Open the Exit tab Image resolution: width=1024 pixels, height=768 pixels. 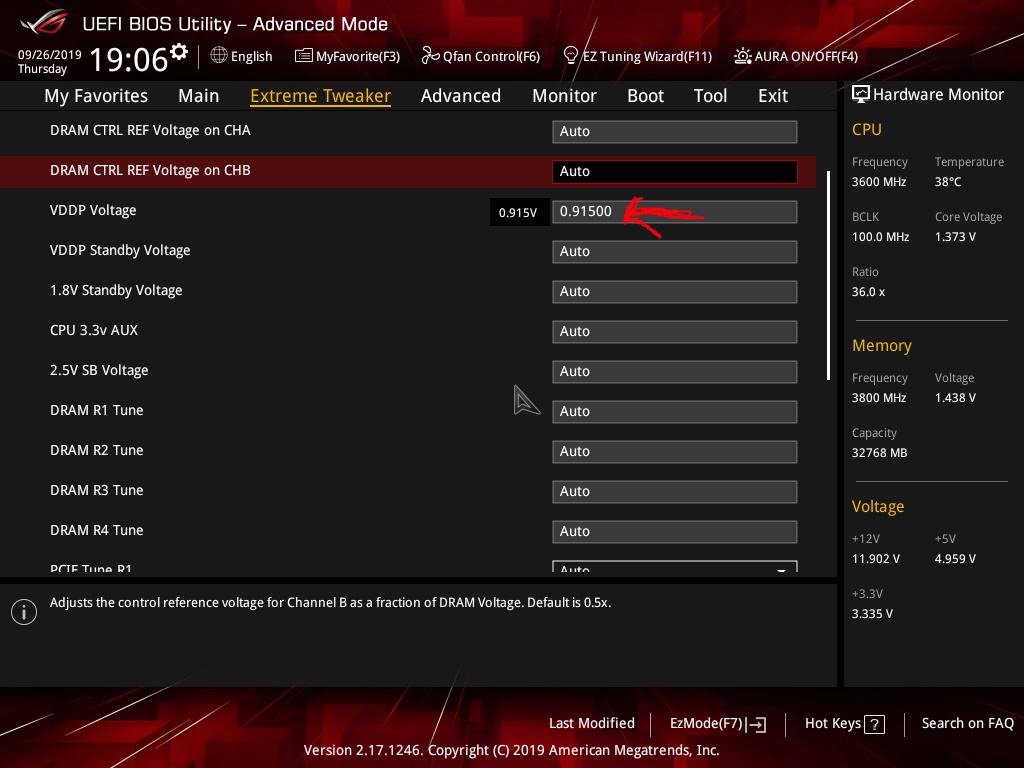click(773, 96)
